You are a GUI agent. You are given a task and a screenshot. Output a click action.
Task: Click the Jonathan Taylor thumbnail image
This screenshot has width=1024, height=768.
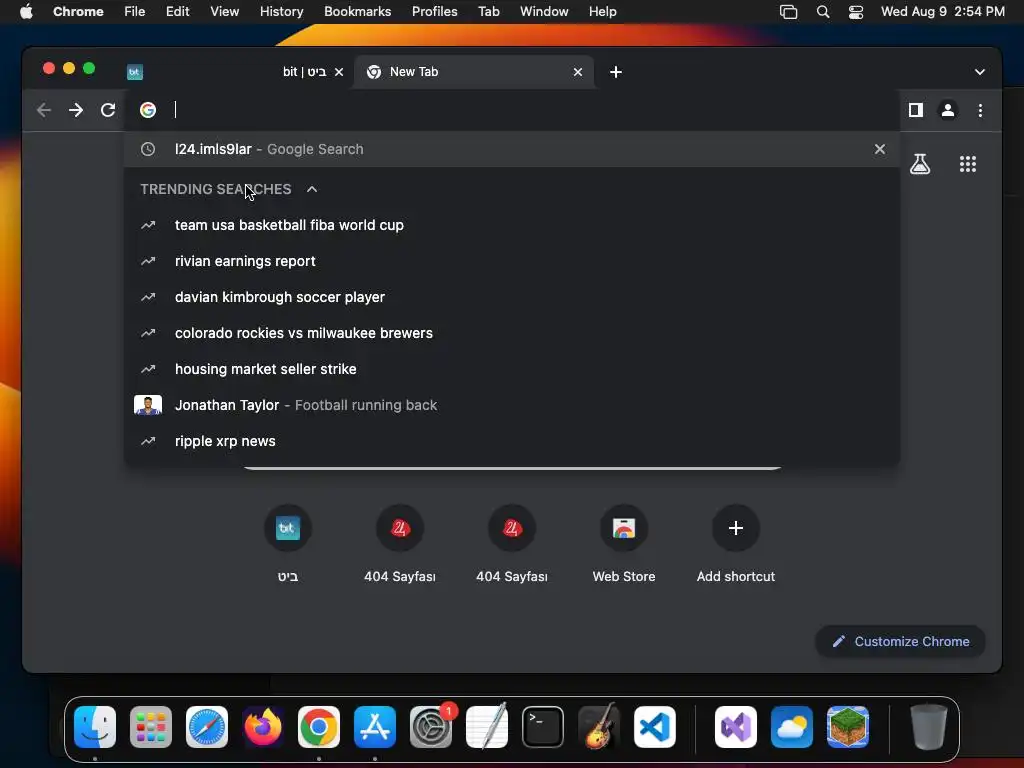pyautogui.click(x=148, y=405)
